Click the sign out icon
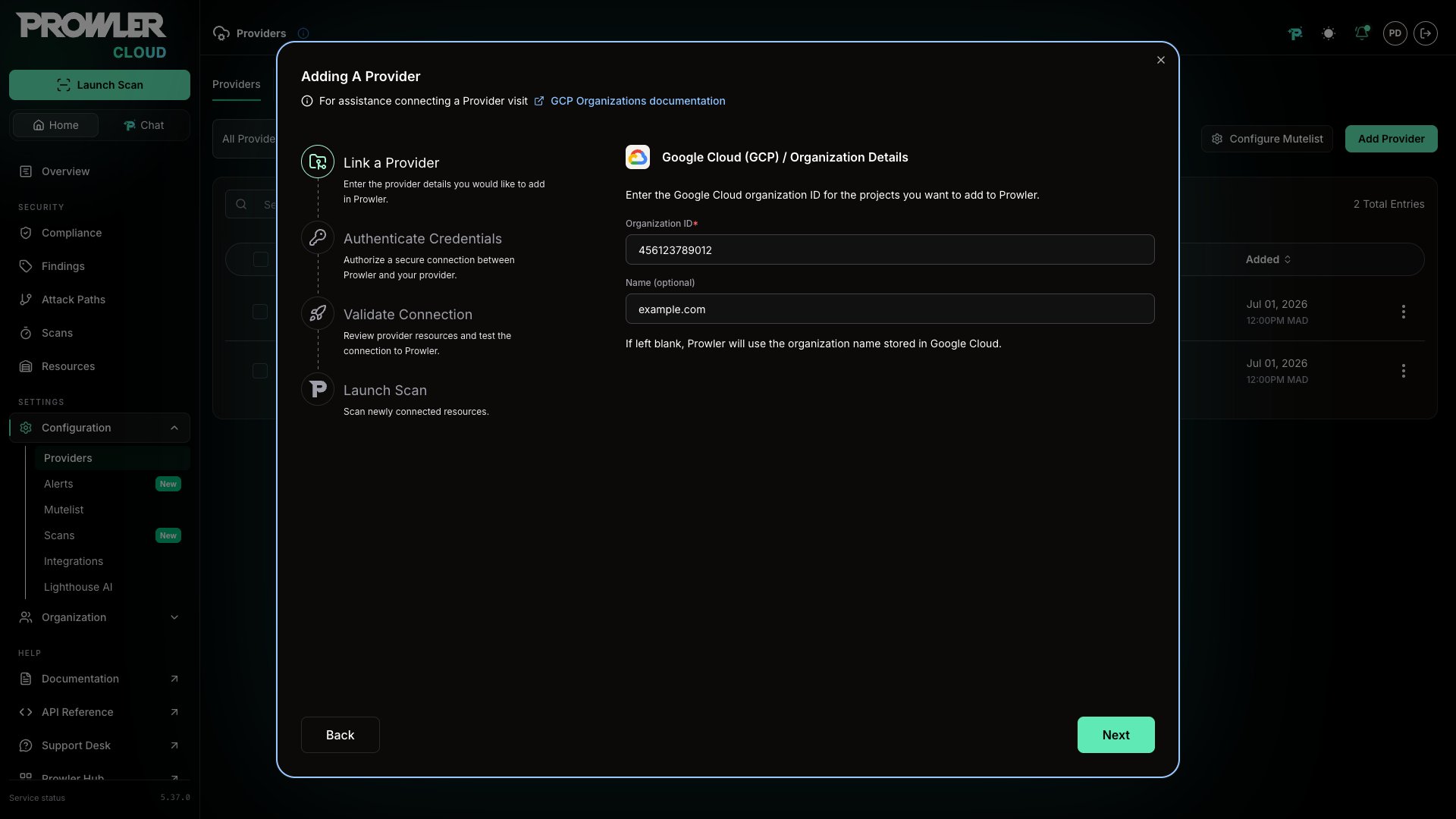The image size is (1456, 819). tap(1426, 33)
